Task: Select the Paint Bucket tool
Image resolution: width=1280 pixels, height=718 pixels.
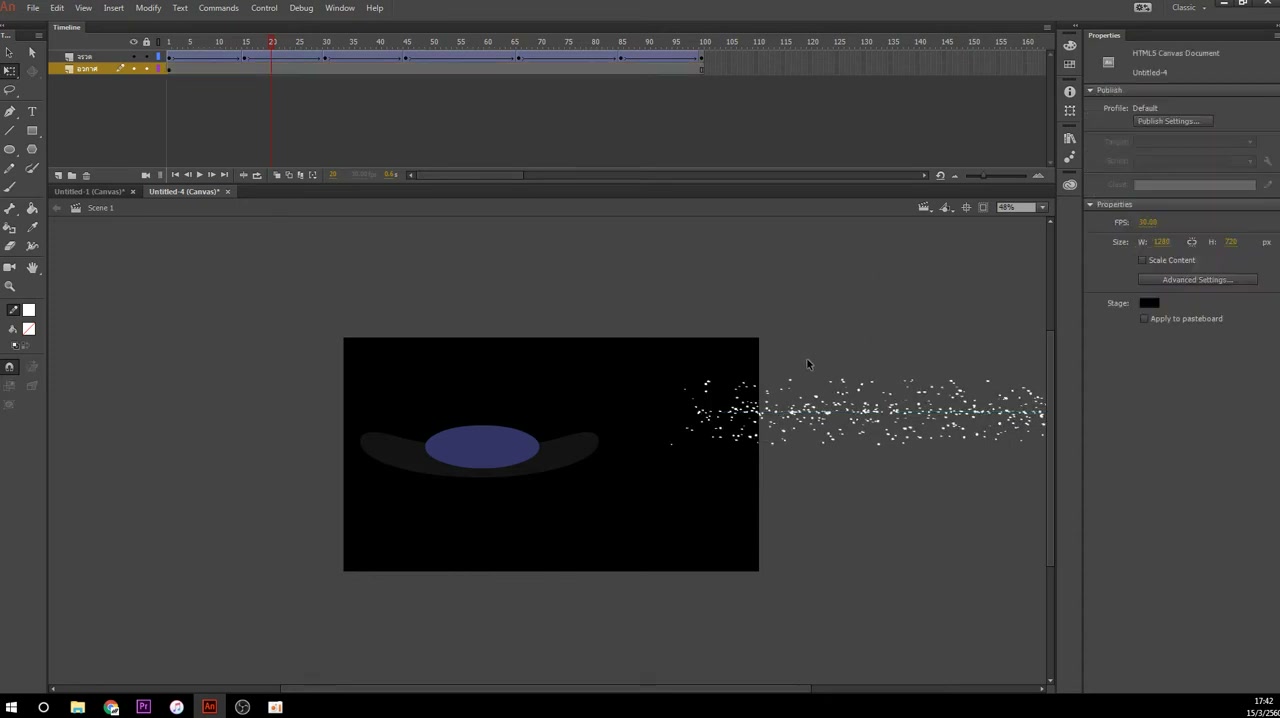Action: (x=32, y=208)
